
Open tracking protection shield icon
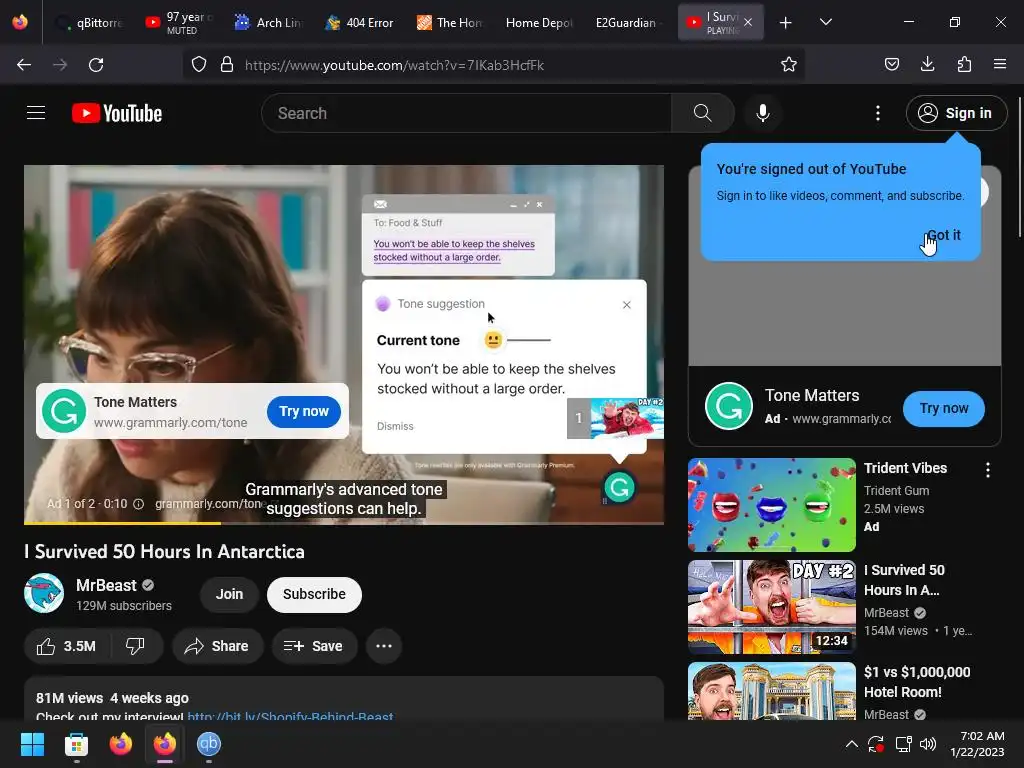(199, 65)
